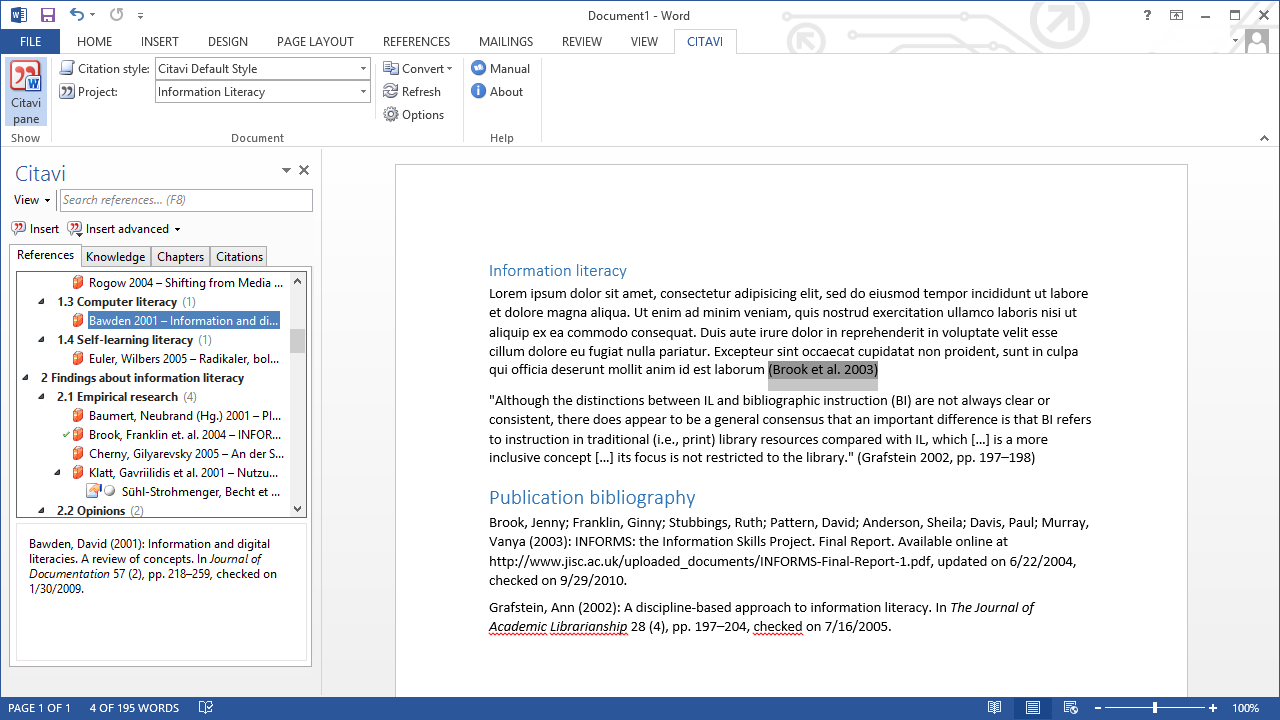The width and height of the screenshot is (1280, 720).
Task: Click book icon of Cherny, Gilyarevsky reference
Action: pyautogui.click(x=78, y=454)
